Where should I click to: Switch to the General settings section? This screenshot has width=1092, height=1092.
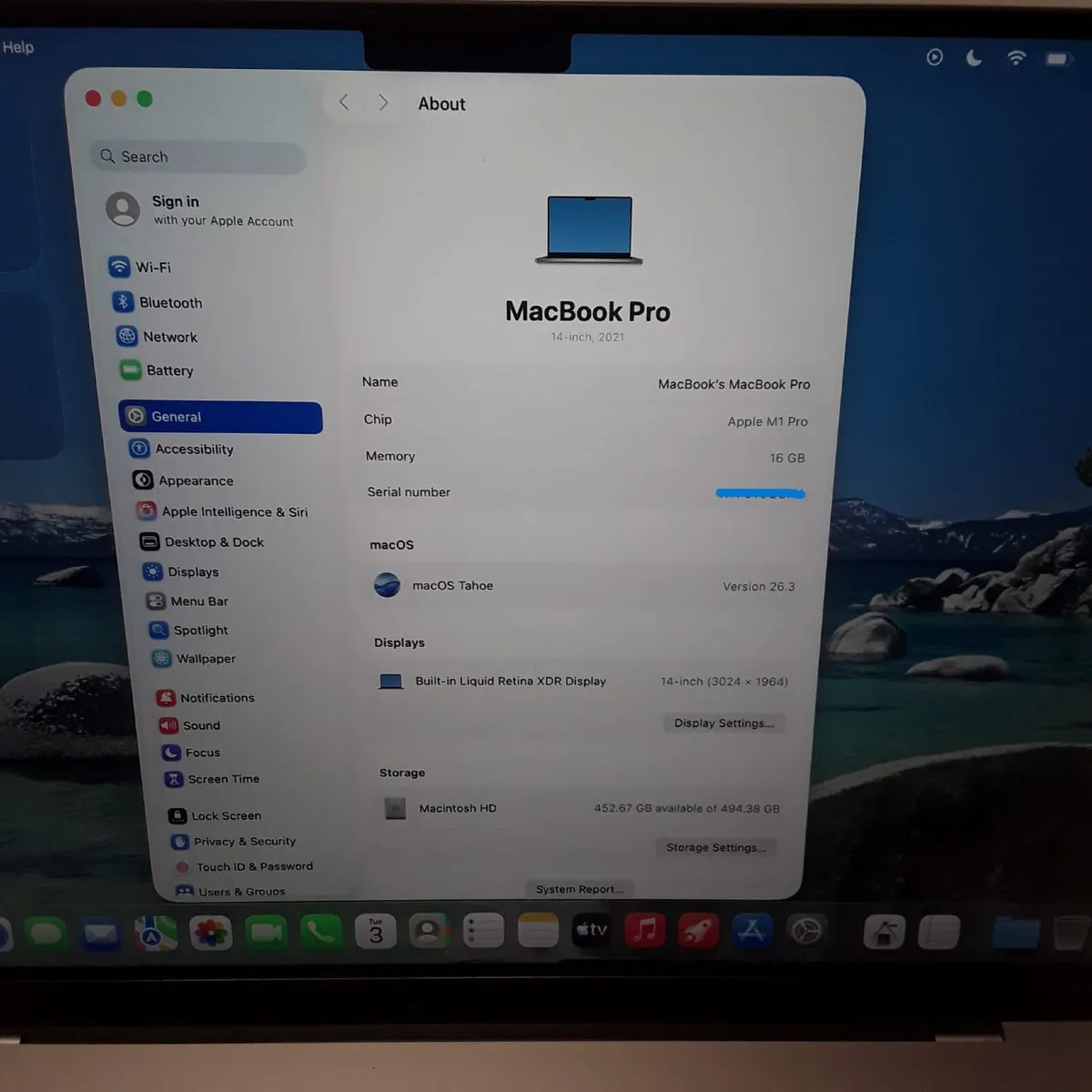pos(176,417)
